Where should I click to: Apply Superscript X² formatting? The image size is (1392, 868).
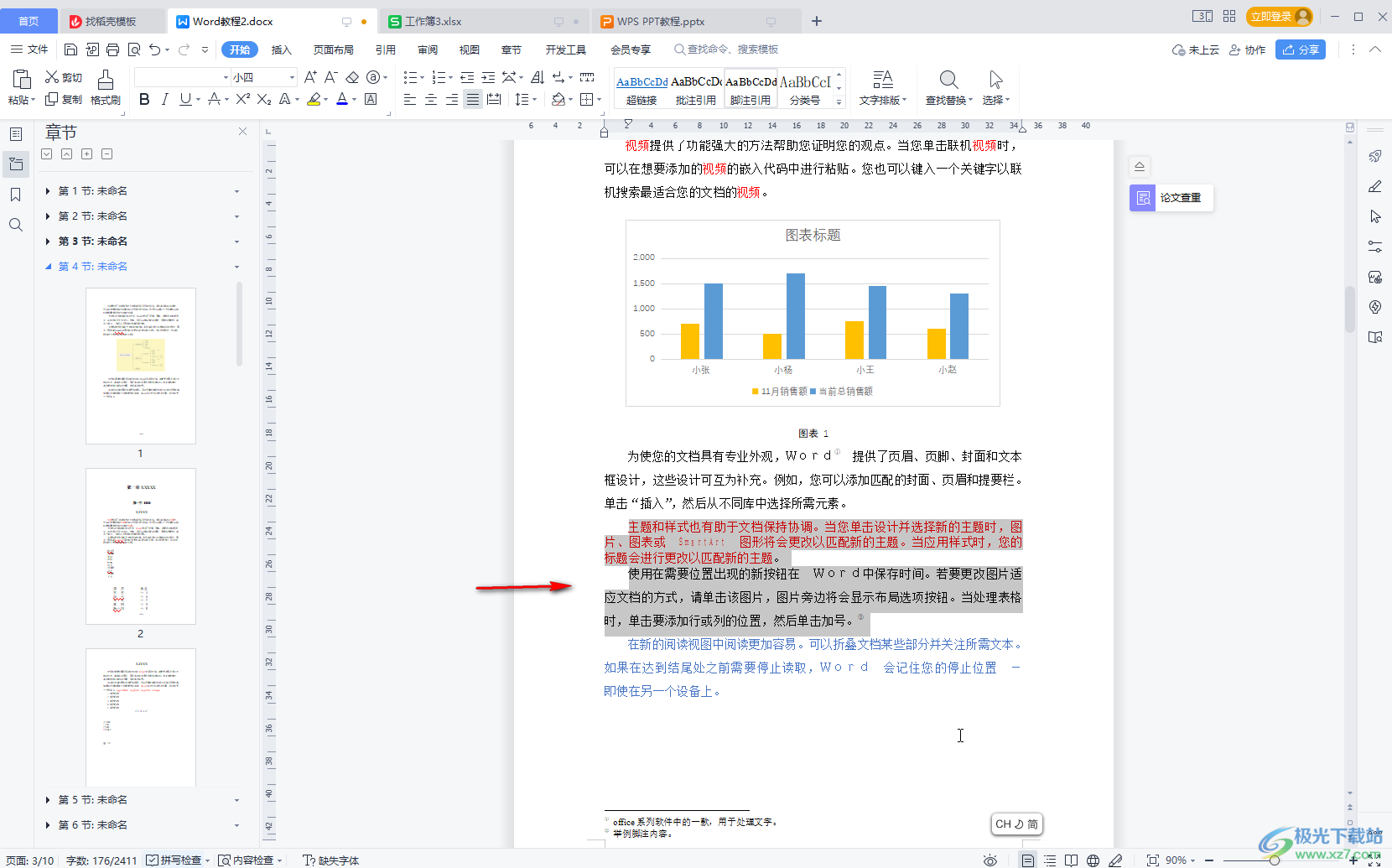(243, 99)
